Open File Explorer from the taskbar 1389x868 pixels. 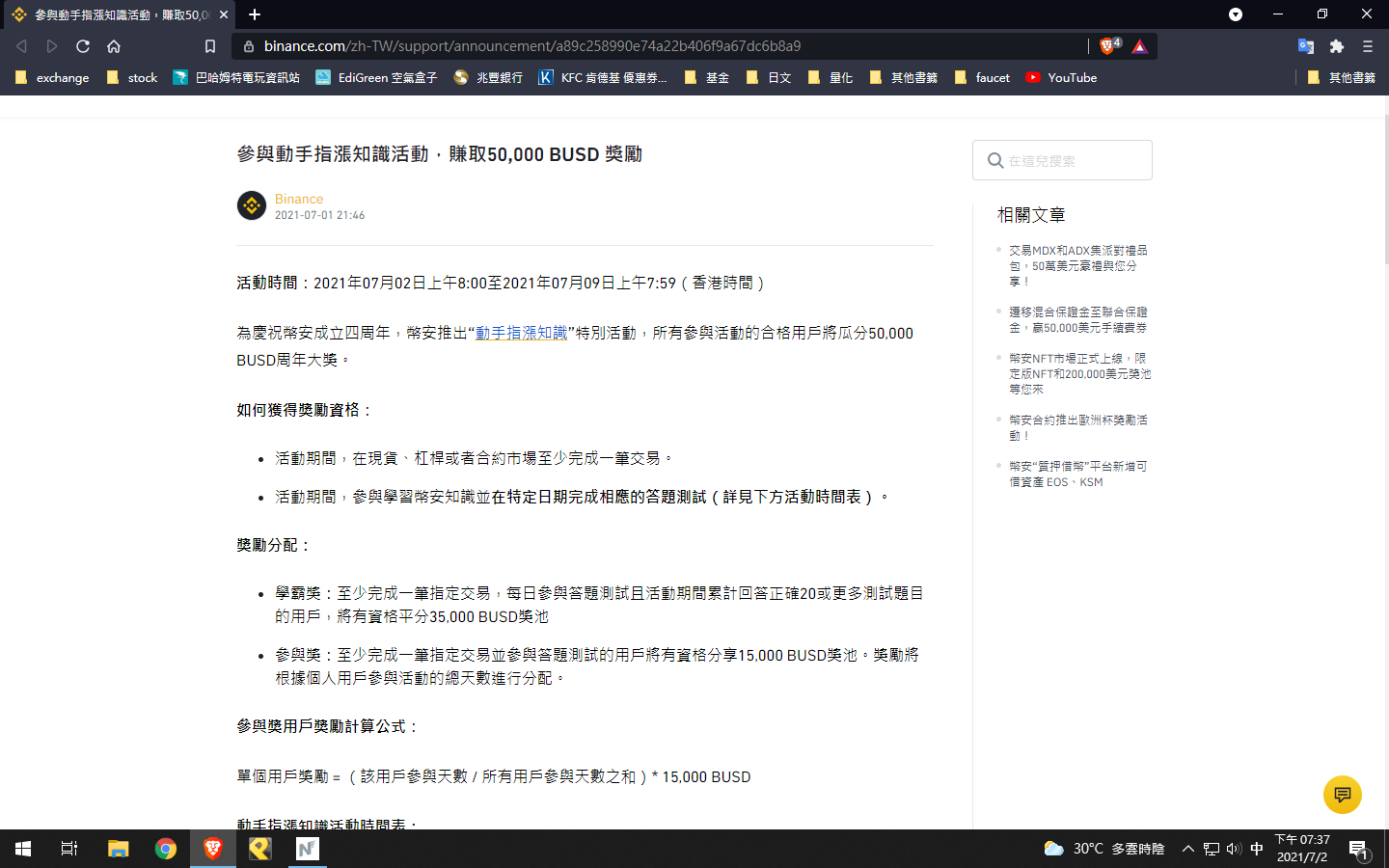(119, 849)
